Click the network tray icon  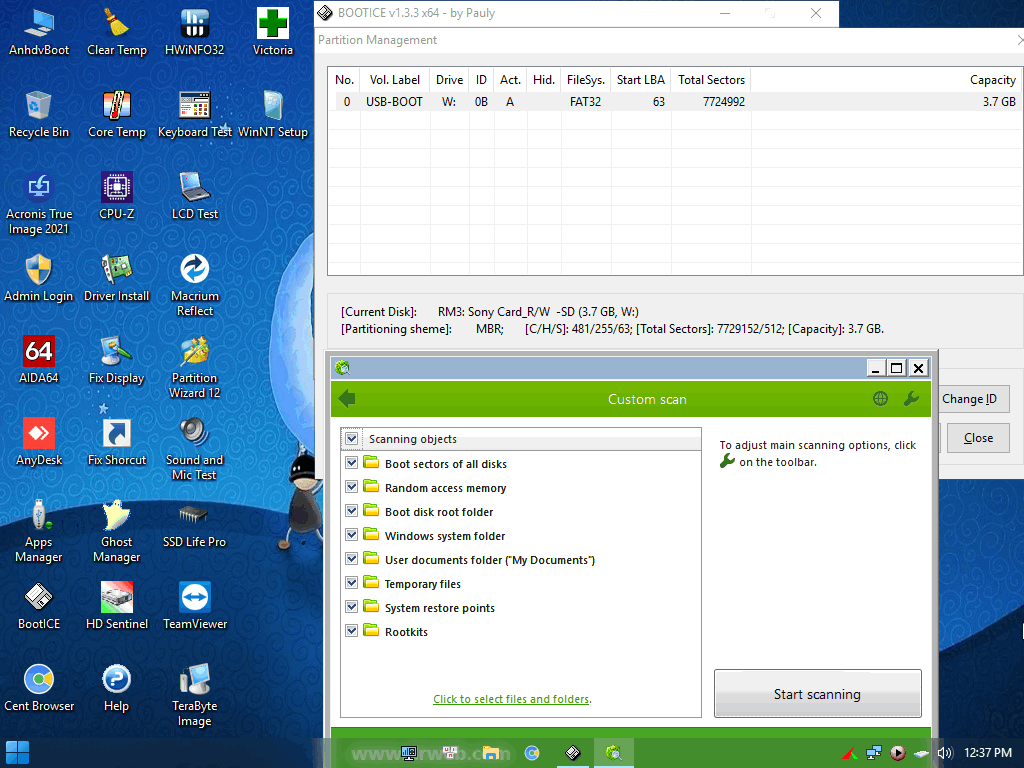(x=874, y=753)
